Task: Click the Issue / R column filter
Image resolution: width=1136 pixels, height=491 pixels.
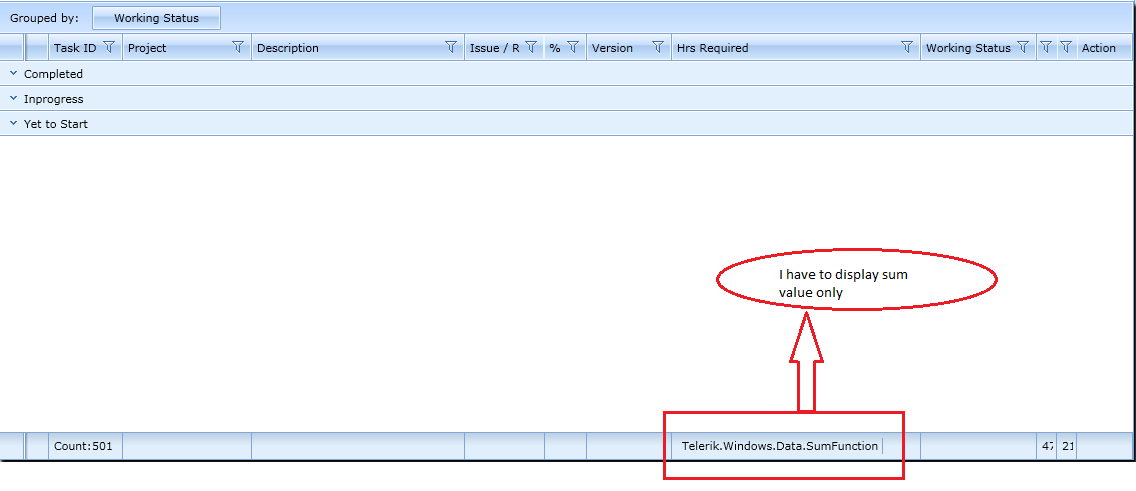Action: [530, 47]
